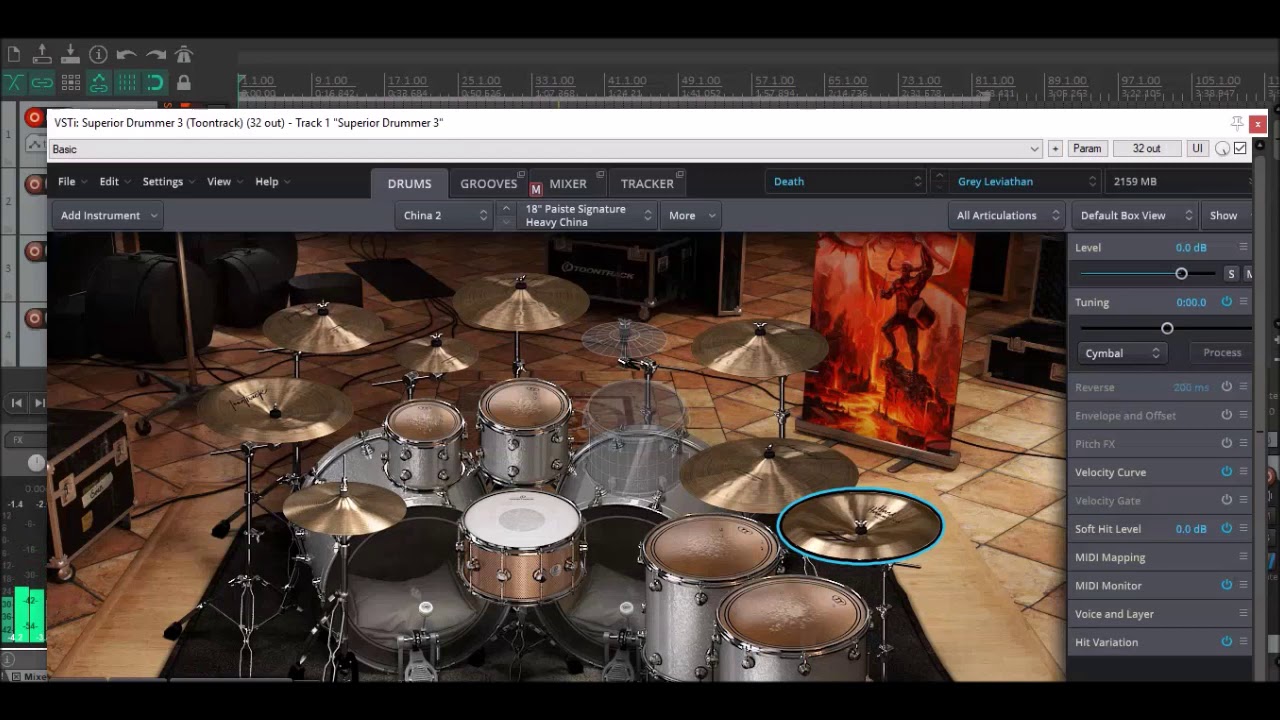Enable the Pitch FX power button
1280x720 pixels.
(x=1226, y=443)
